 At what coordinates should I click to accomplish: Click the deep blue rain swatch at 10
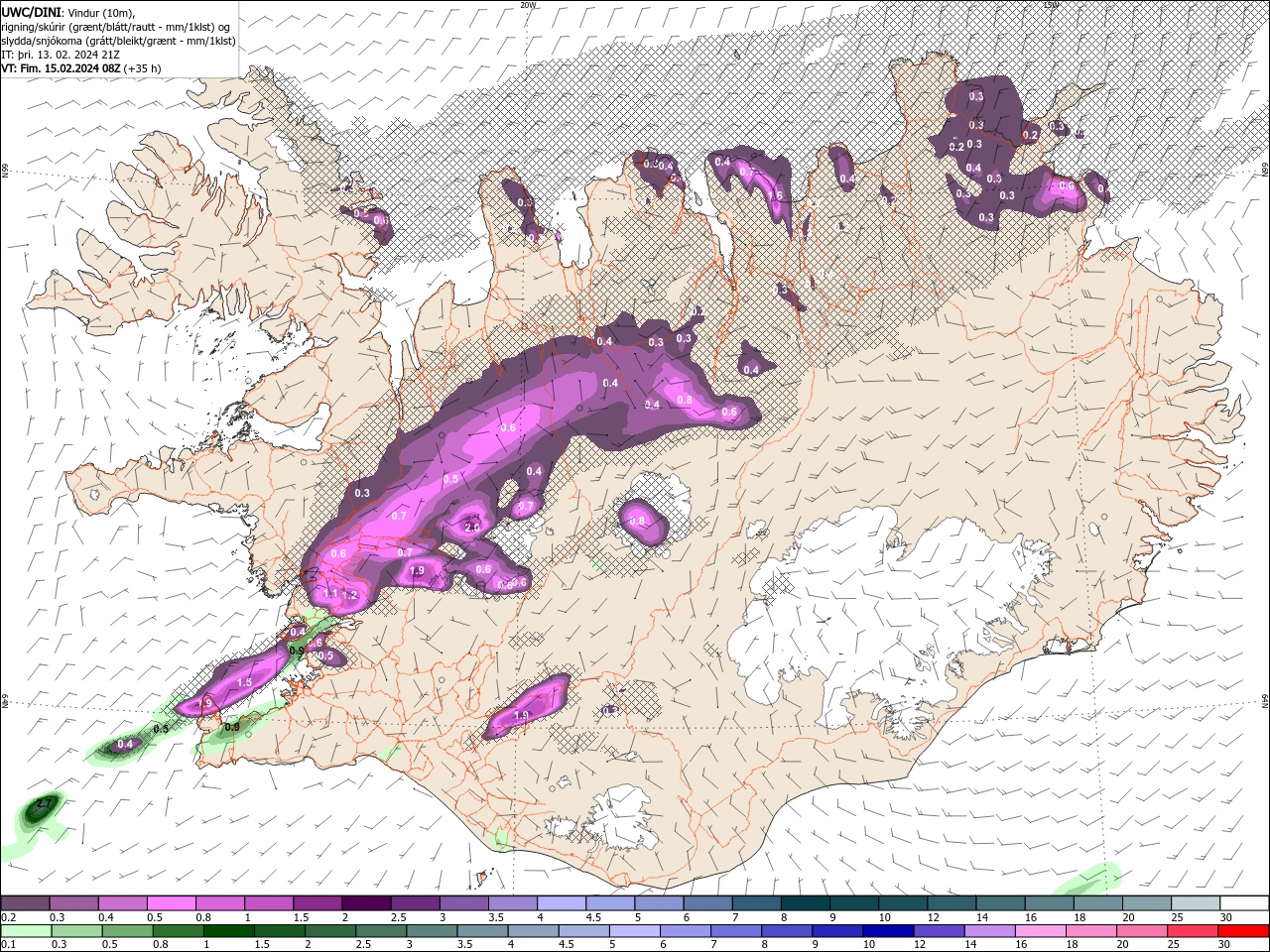click(888, 930)
